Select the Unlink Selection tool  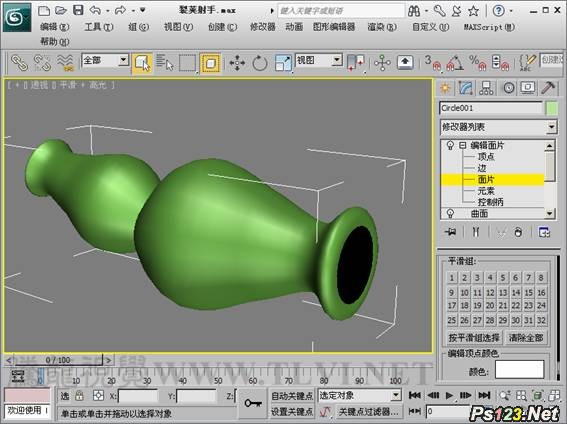[42, 63]
